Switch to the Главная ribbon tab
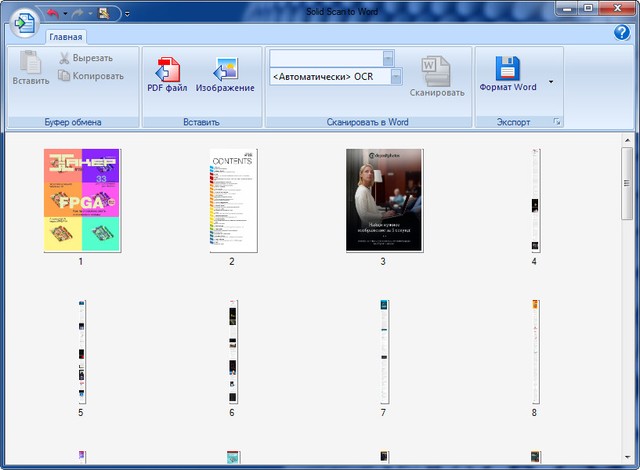 point(64,37)
